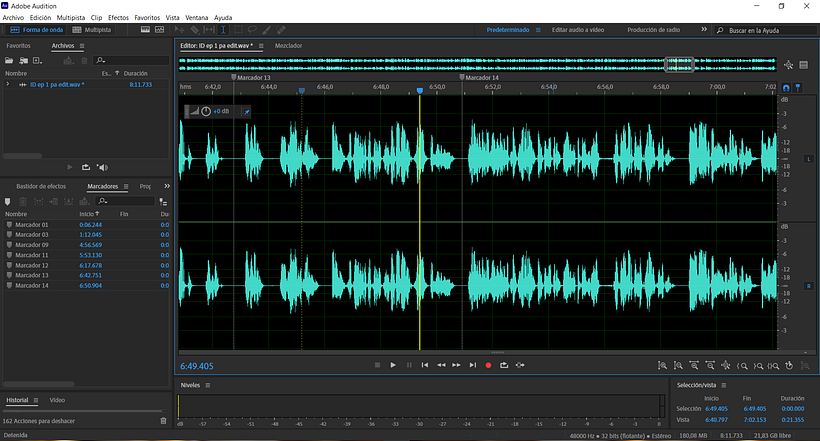This screenshot has height=441, width=820.
Task: Show more tabs with double chevron
Action: [167, 186]
